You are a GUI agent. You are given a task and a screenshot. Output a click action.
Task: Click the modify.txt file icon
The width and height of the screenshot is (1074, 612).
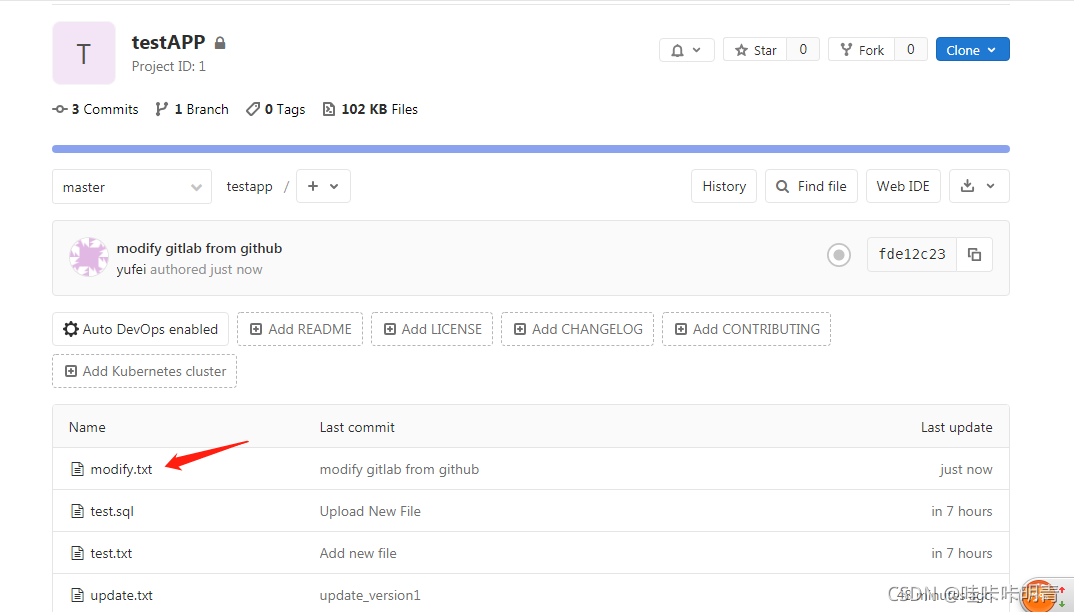[x=77, y=469]
